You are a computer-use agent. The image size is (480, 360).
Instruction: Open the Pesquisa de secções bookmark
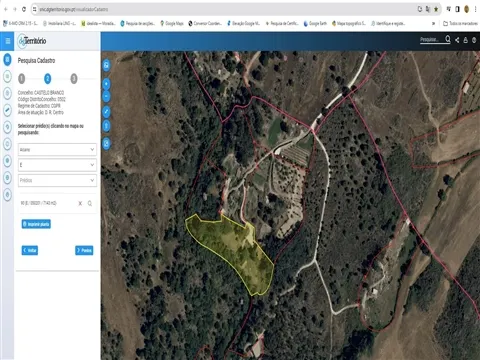click(138, 23)
